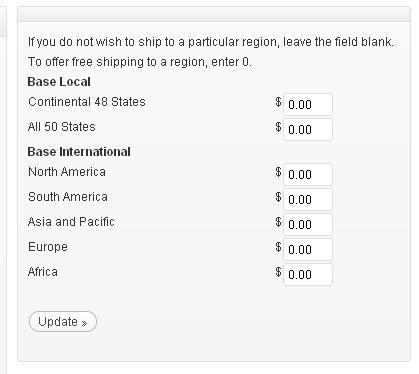Screen dimensions: 419x374
Task: Click the All 50 States label
Action: [62, 127]
